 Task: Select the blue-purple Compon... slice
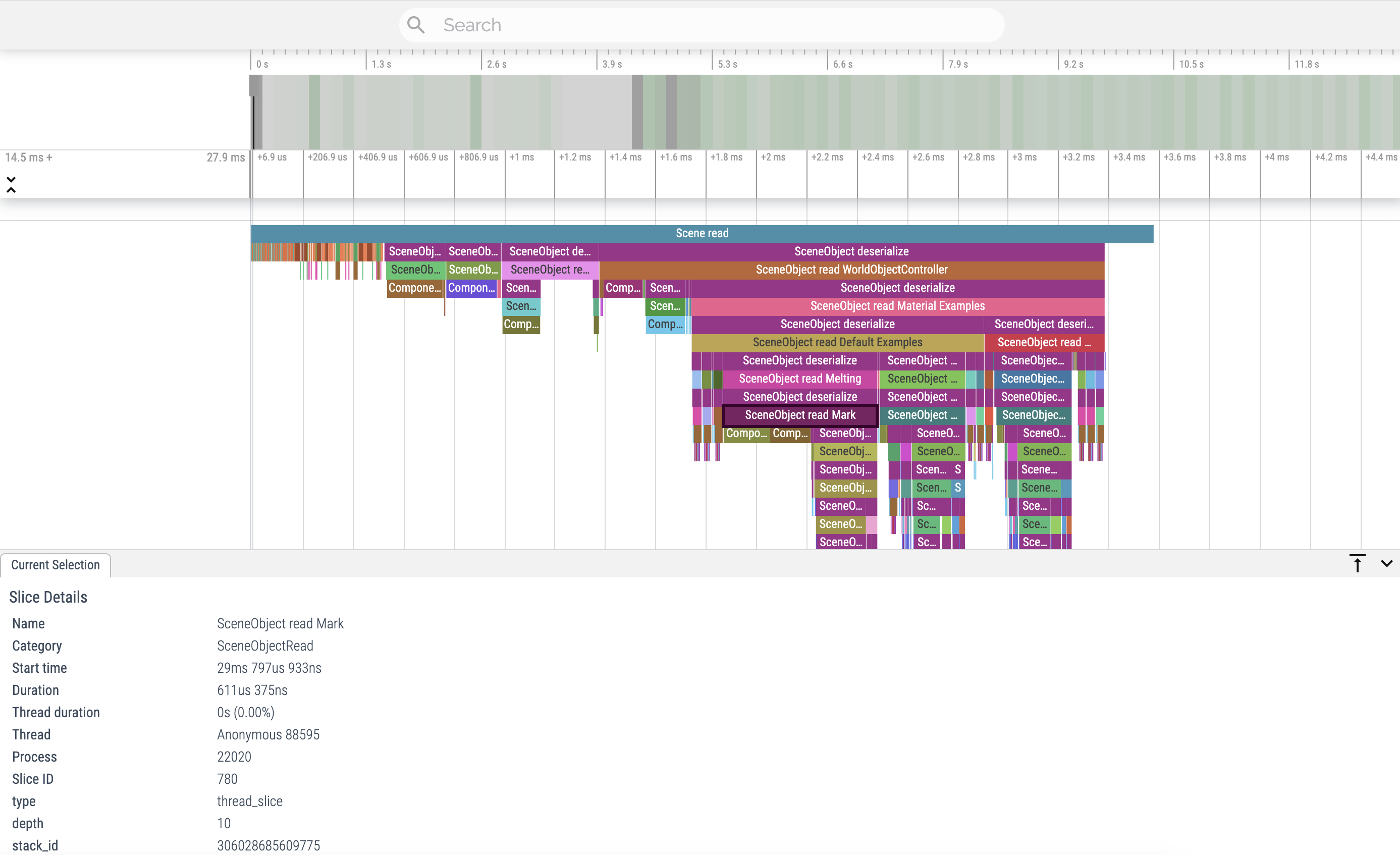(x=471, y=288)
